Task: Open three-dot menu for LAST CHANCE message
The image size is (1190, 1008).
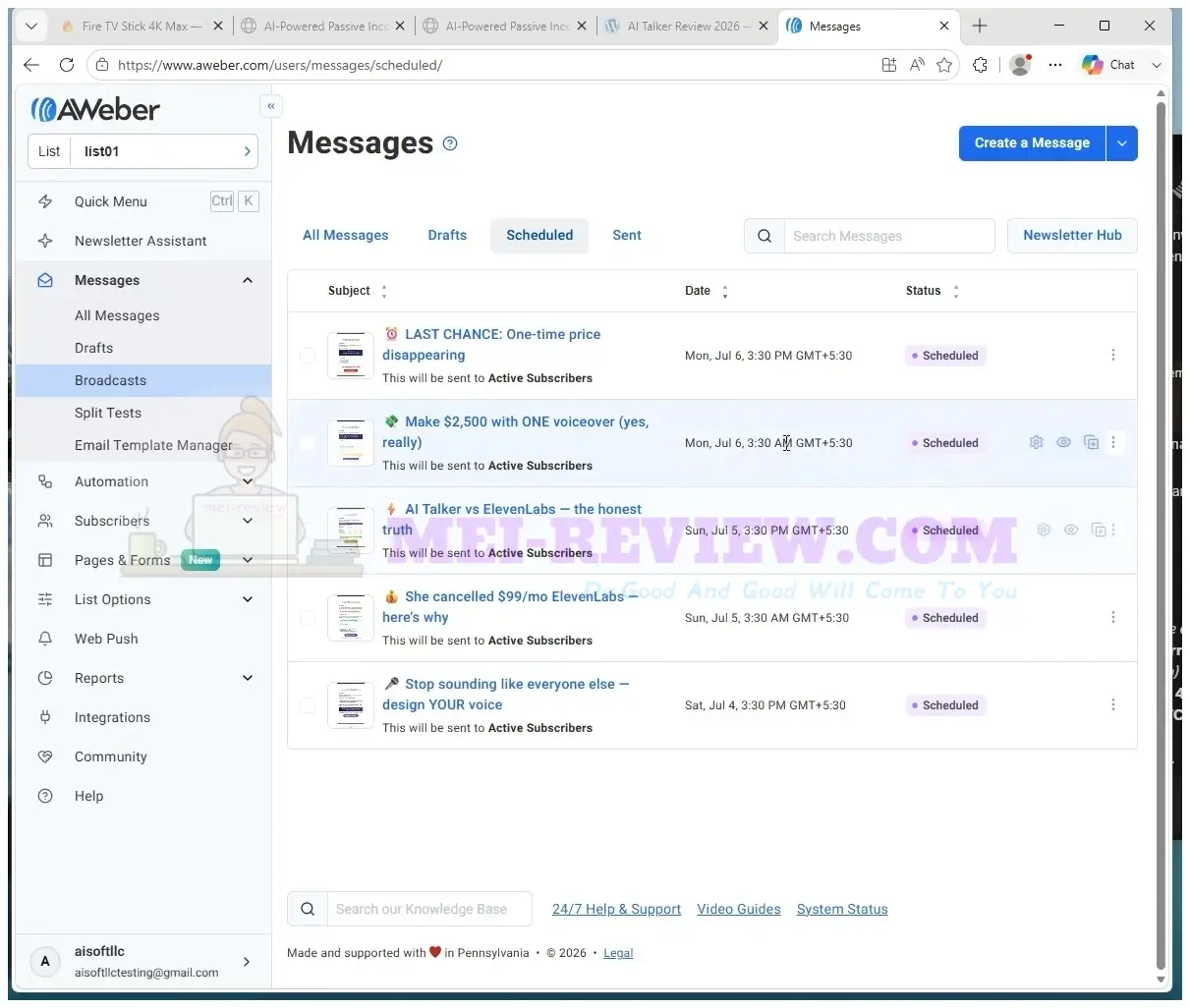Action: 1113,355
